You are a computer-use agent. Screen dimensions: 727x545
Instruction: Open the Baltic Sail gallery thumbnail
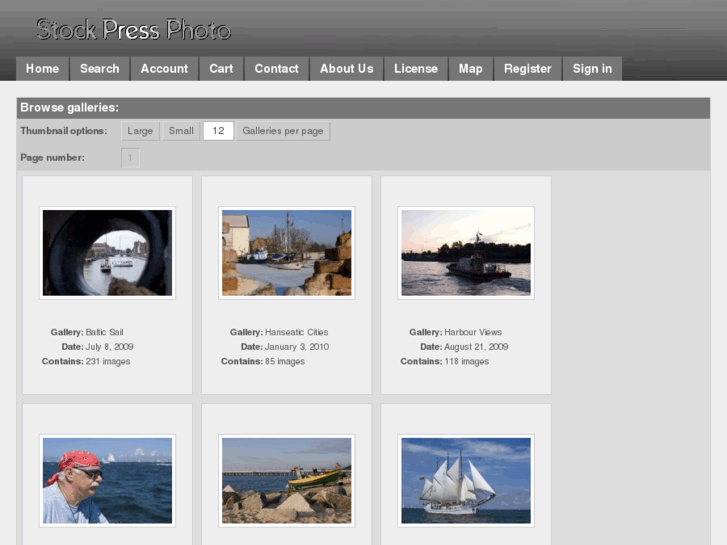click(108, 253)
